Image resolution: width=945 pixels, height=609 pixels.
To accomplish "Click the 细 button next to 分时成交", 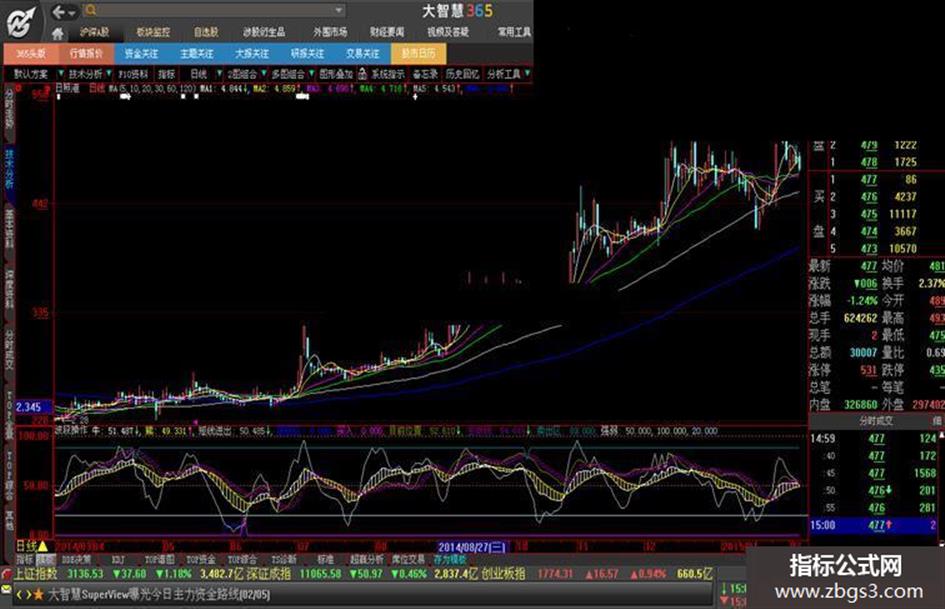I will point(937,421).
